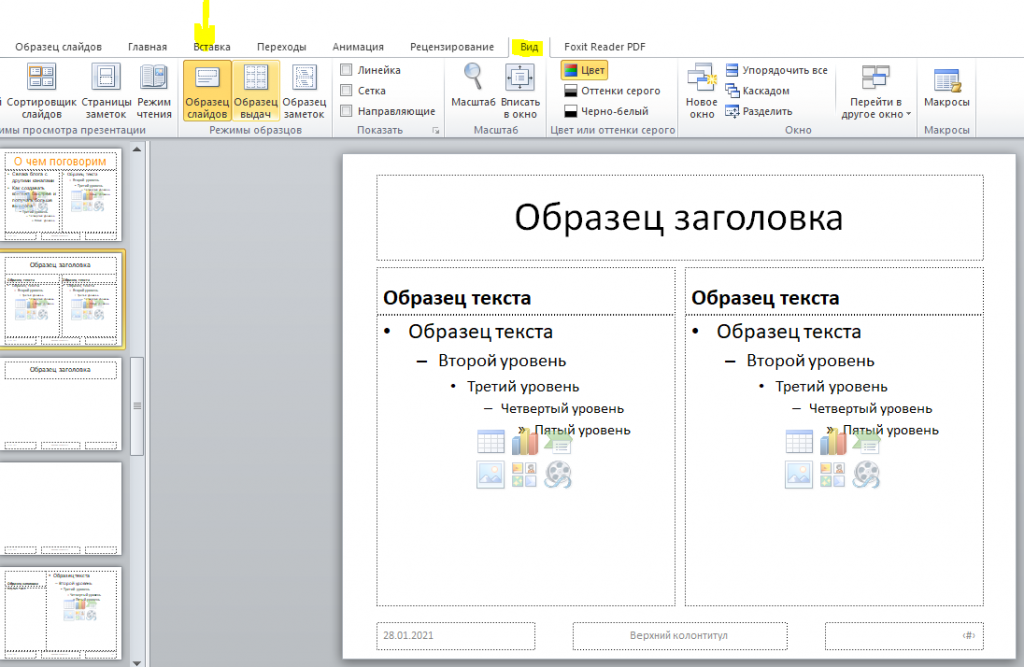Enable the Guides (Направляющие) checkbox
The width and height of the screenshot is (1024, 667).
(347, 111)
